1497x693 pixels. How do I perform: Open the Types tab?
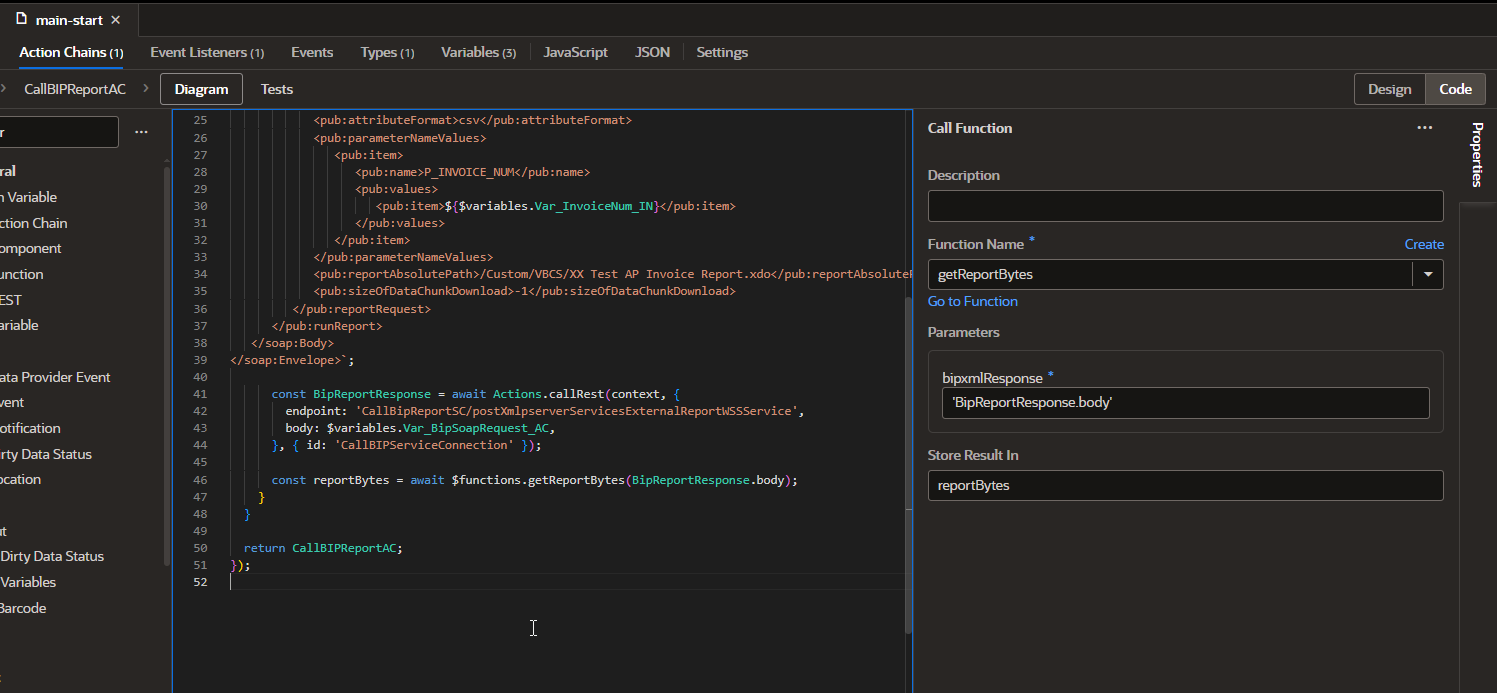click(387, 52)
